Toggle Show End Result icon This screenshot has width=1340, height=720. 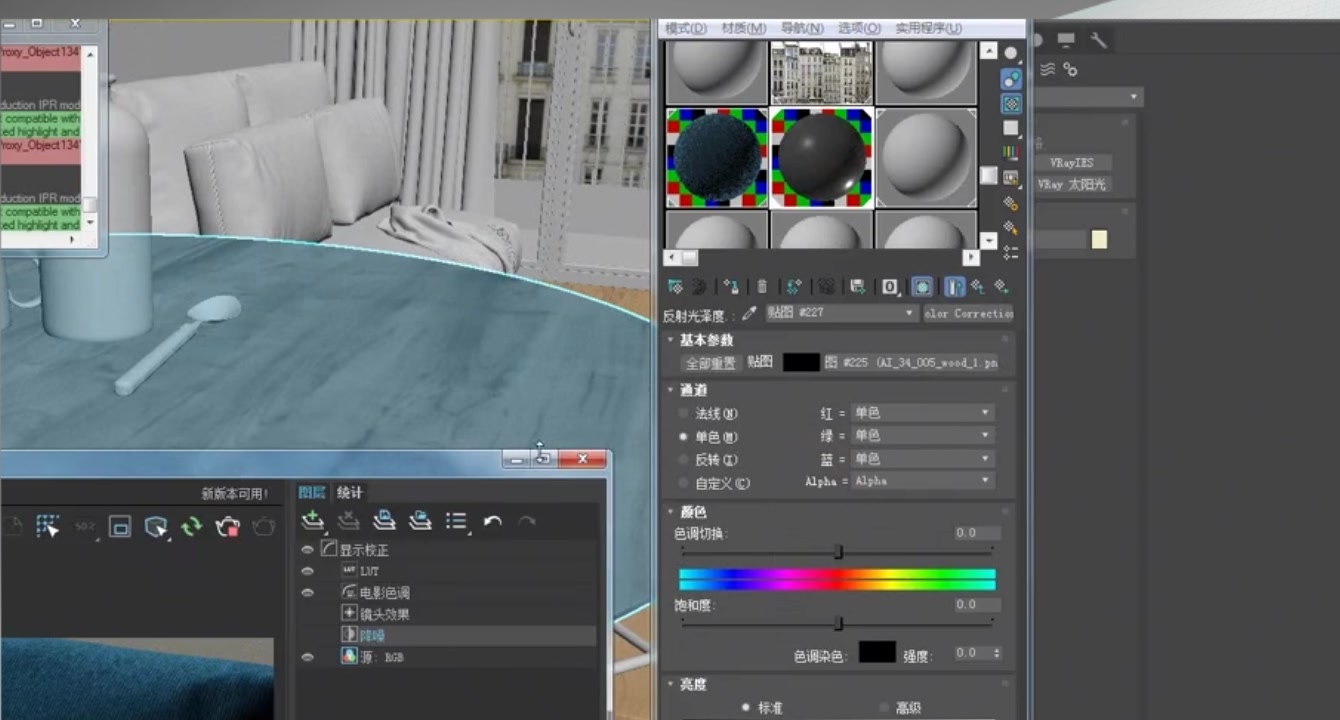[954, 287]
